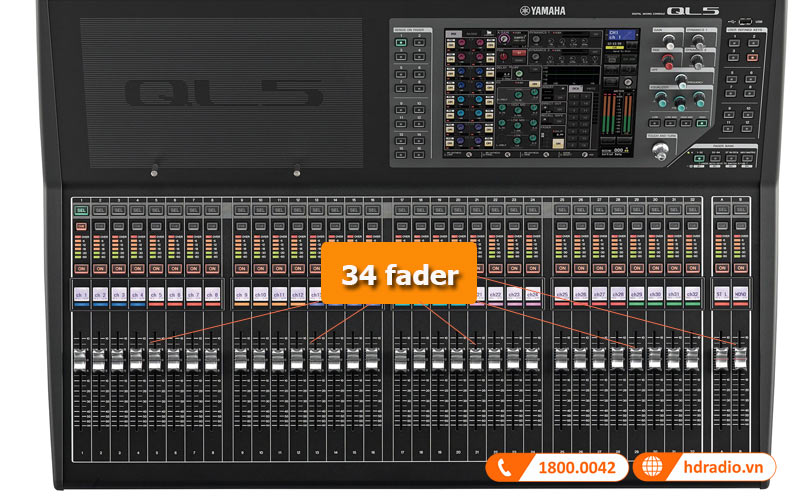800x500 pixels.
Task: Select channel 2 with its SEL key
Action: 100,210
